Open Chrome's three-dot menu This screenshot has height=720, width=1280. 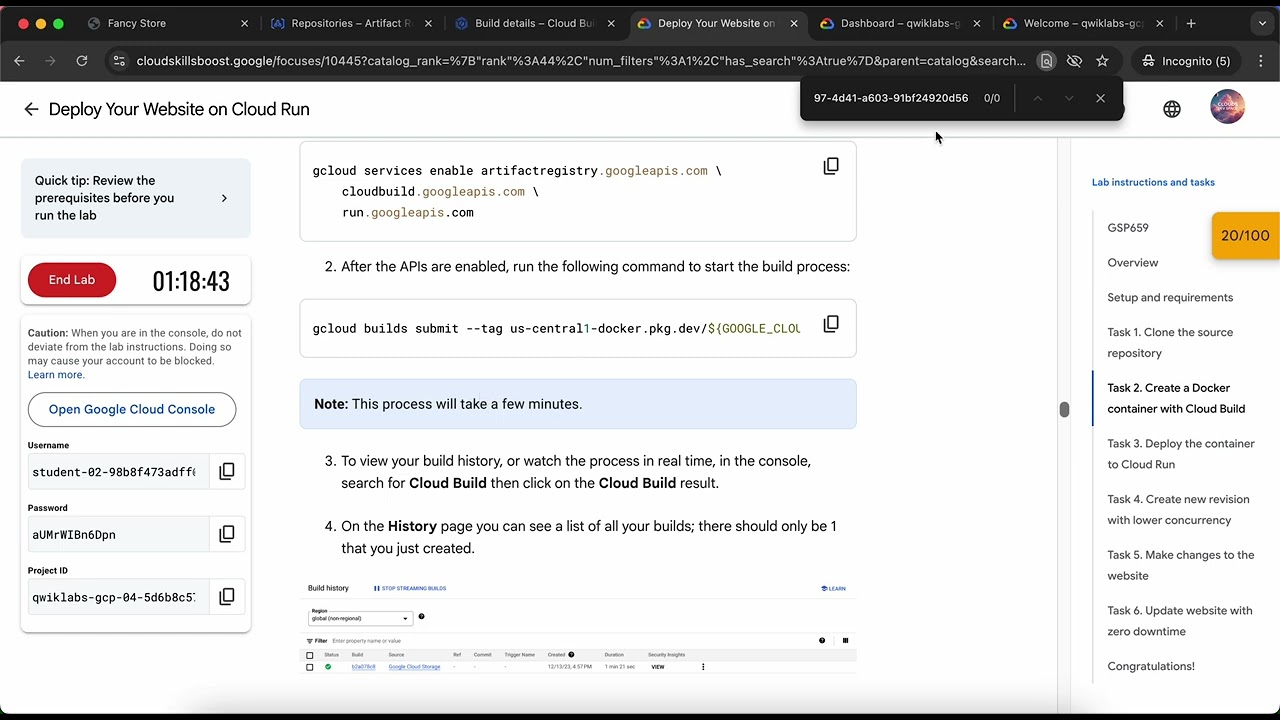point(1260,61)
